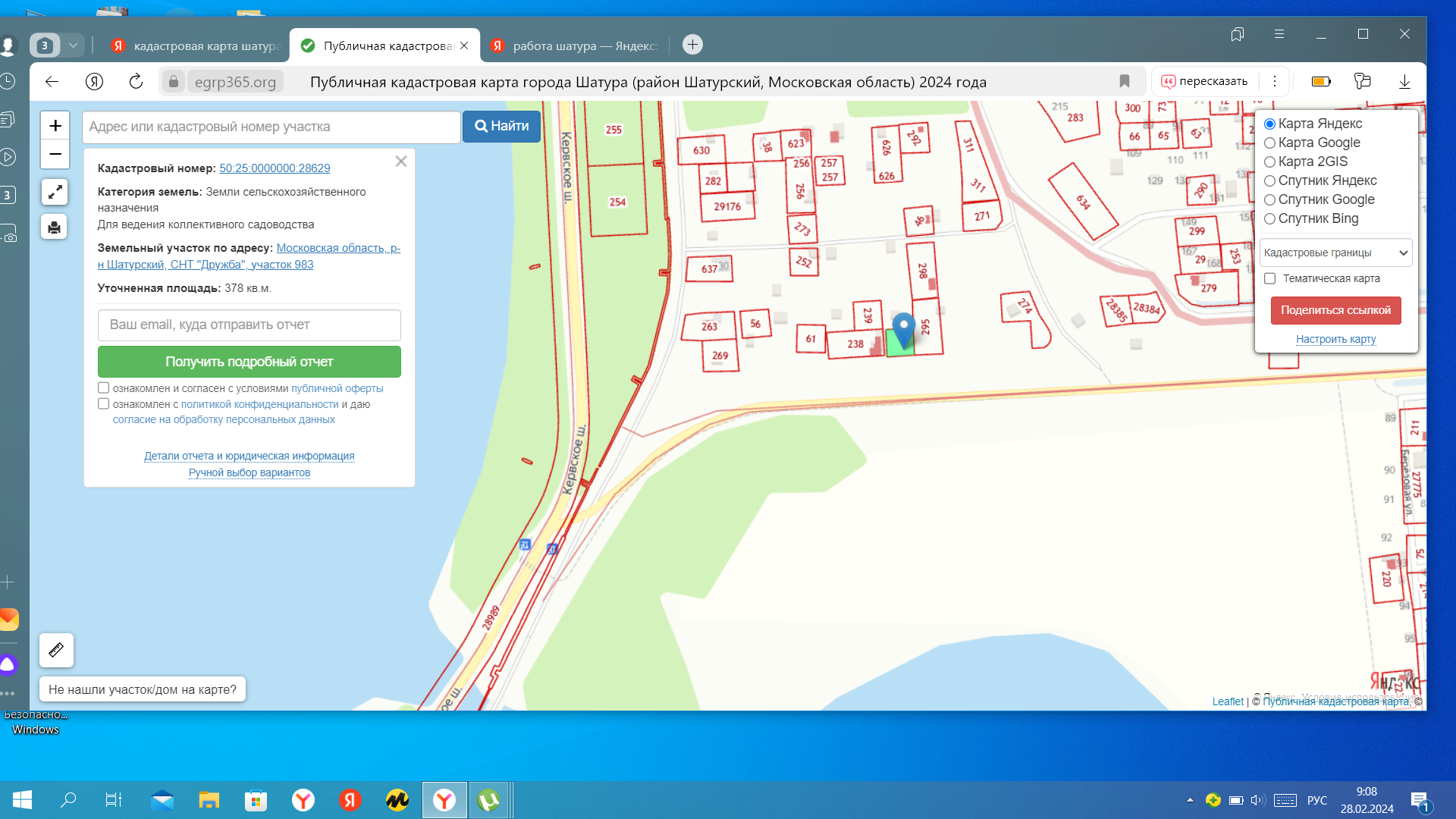This screenshot has height=819, width=1456.
Task: Switch to кадастровая карта шатура tab
Action: coord(197,45)
